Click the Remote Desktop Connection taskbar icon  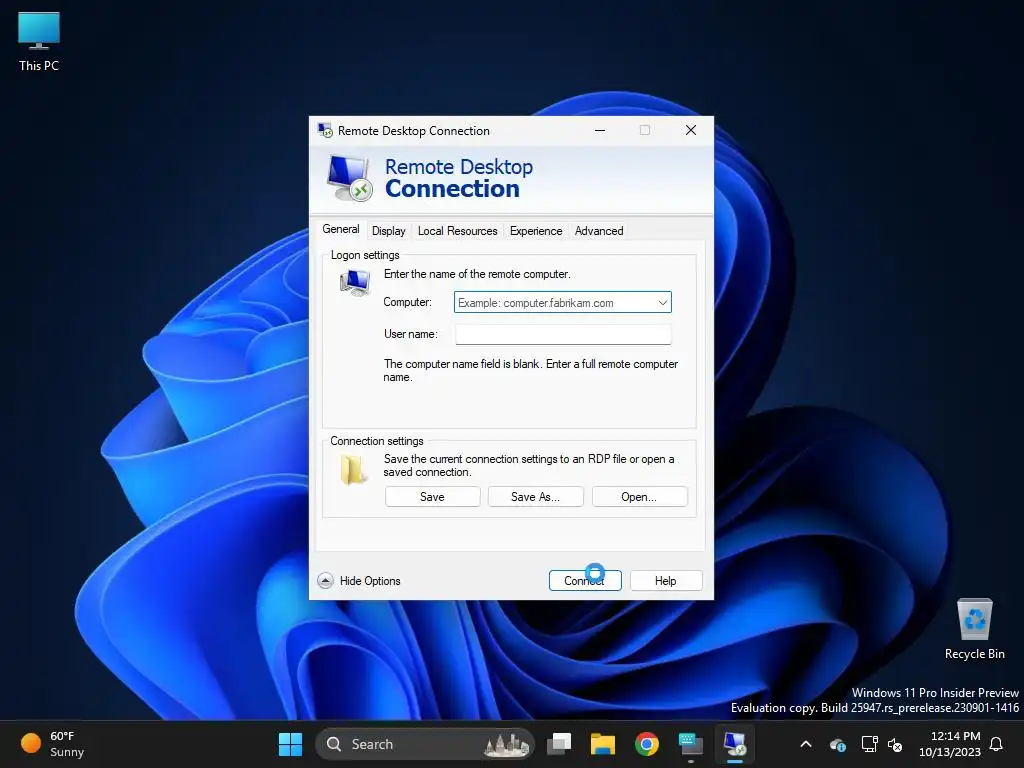coord(735,744)
